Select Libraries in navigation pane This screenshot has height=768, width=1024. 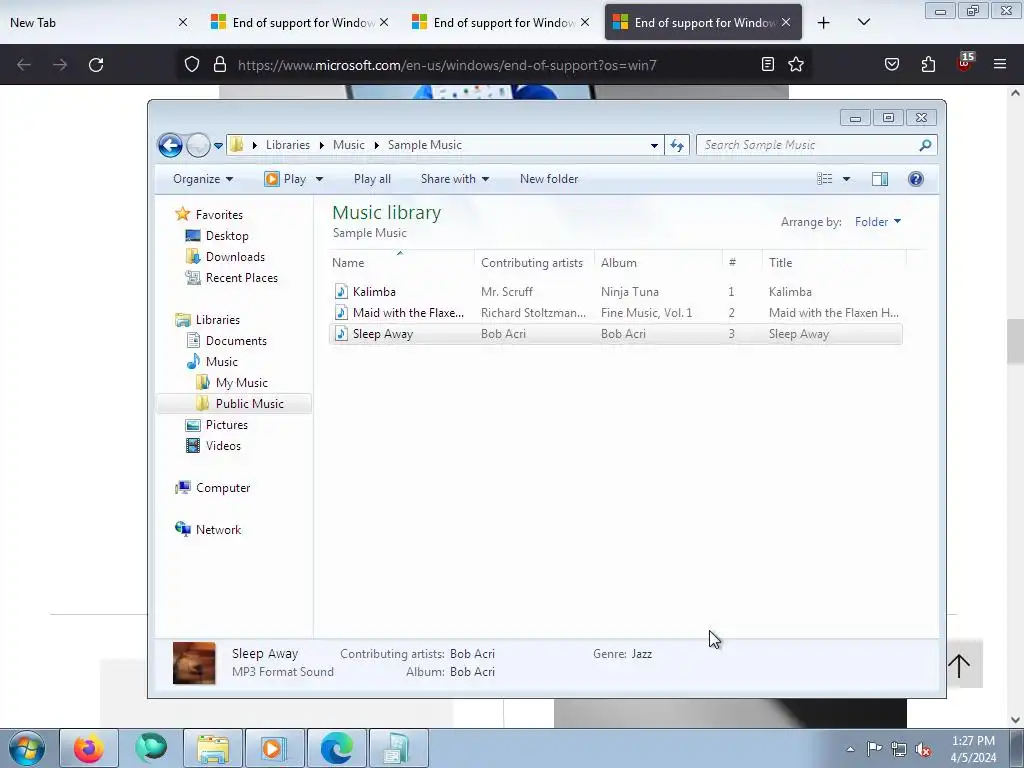[217, 320]
